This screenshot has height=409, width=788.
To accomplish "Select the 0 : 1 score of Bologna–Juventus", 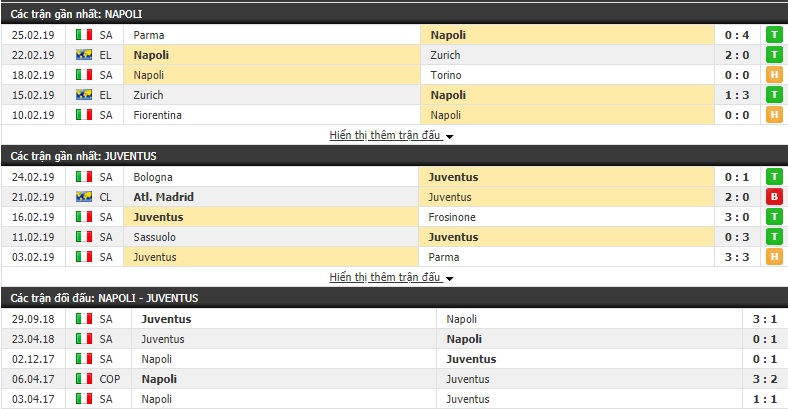I will 737,177.
